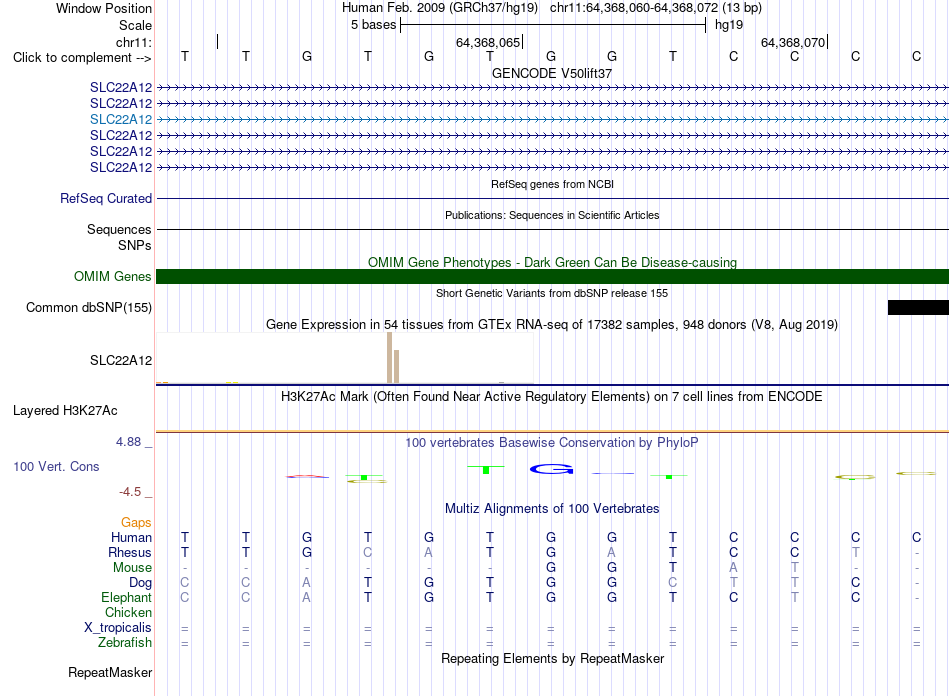Screen dimensions: 950x696
Task: Click the Mouse species label
Action: tap(132, 568)
